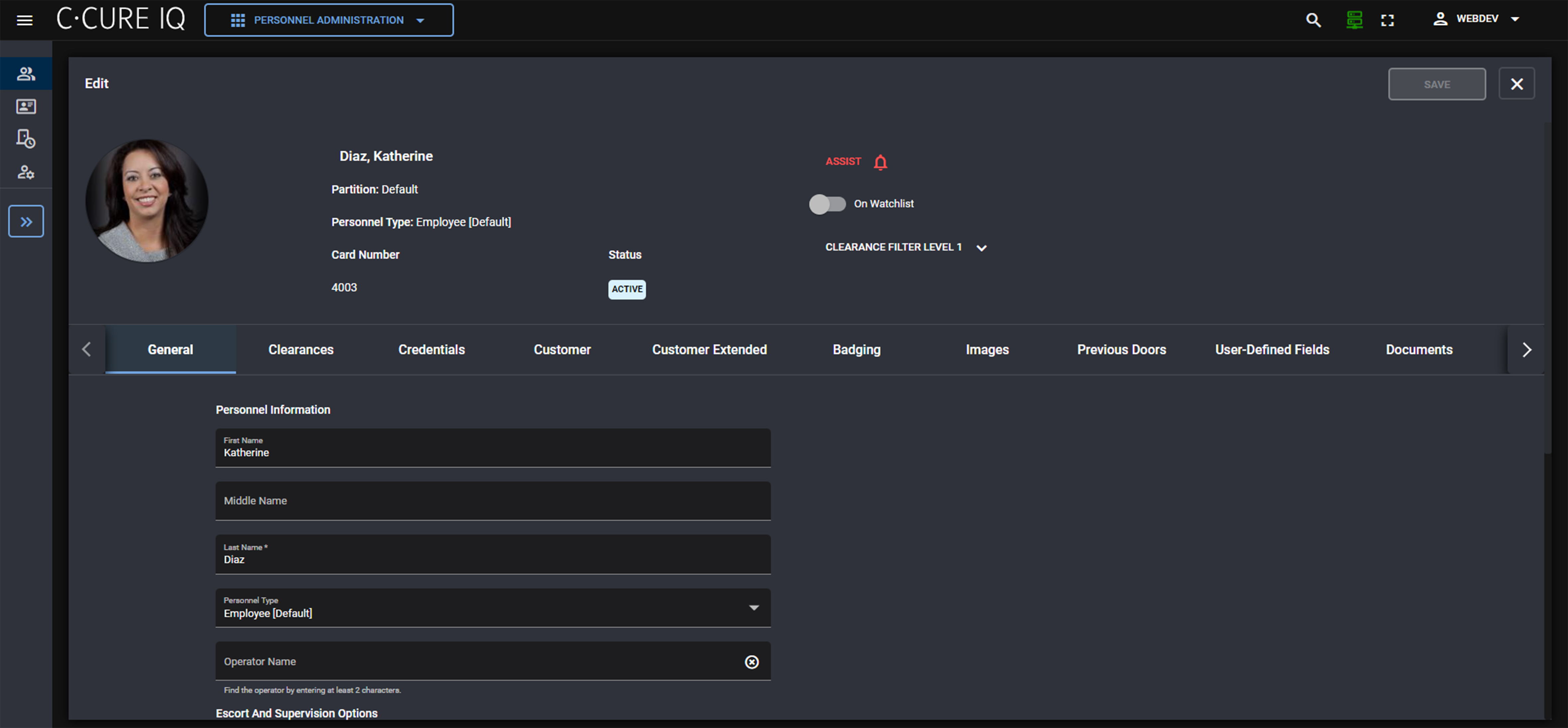Switch to the Documents tab
The height and width of the screenshot is (728, 1568).
tap(1419, 349)
